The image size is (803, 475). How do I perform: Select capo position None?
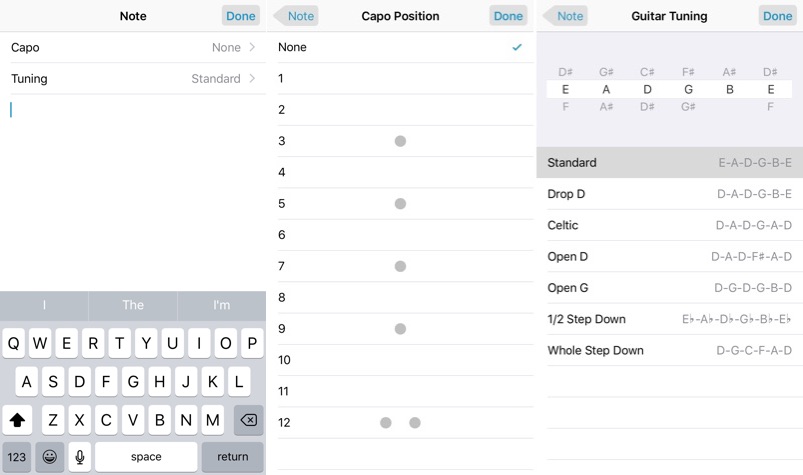click(400, 47)
